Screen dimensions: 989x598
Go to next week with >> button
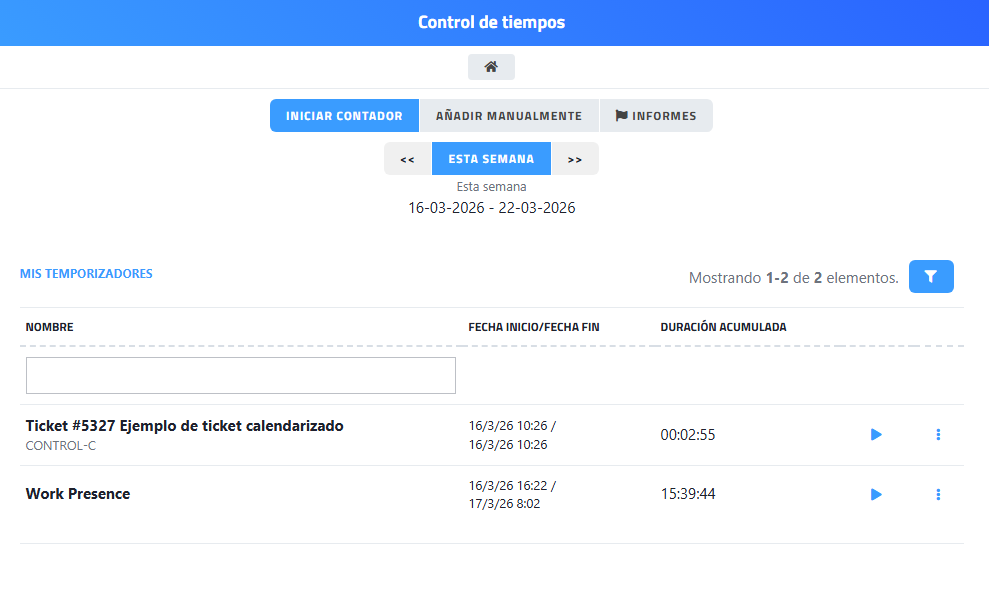(x=574, y=159)
